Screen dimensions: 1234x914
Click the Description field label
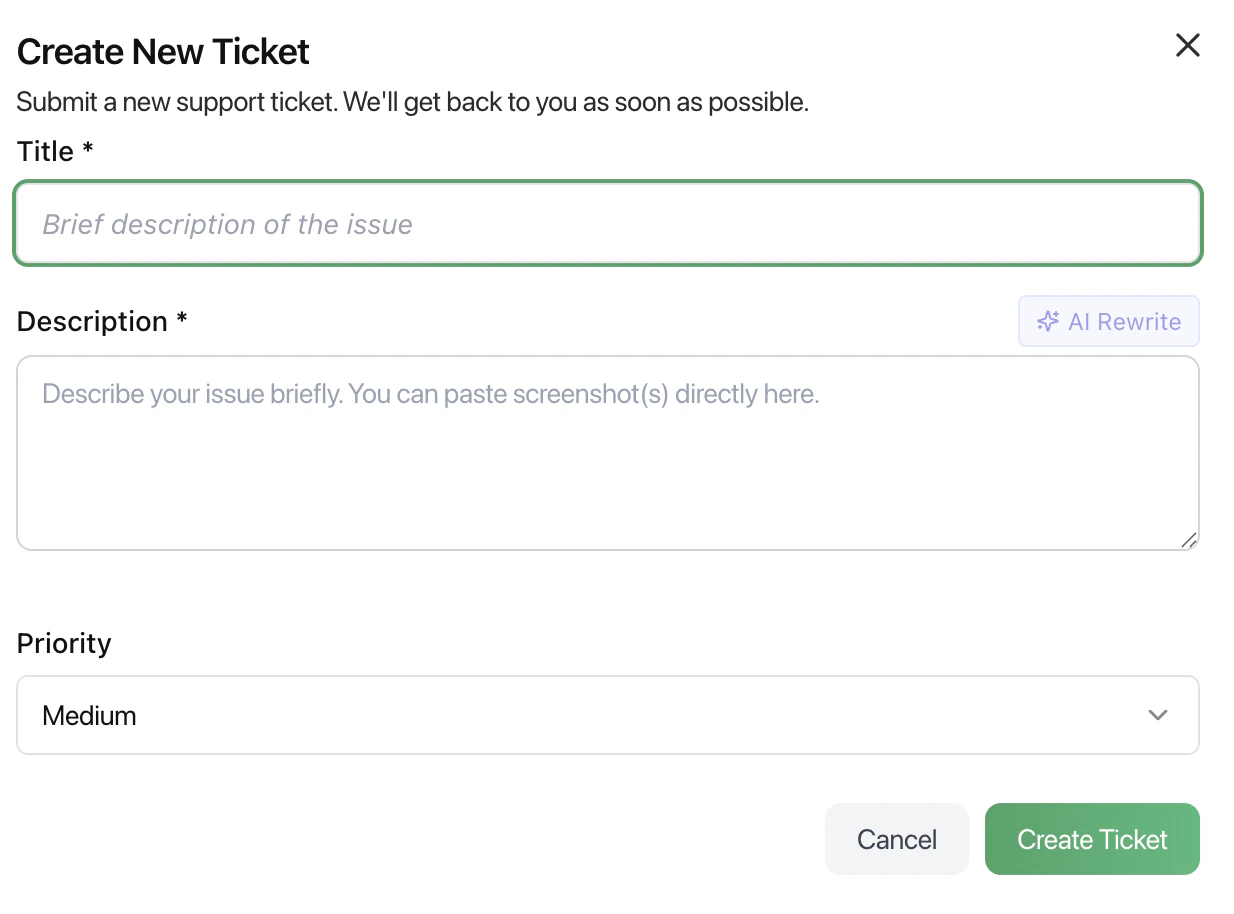point(92,322)
